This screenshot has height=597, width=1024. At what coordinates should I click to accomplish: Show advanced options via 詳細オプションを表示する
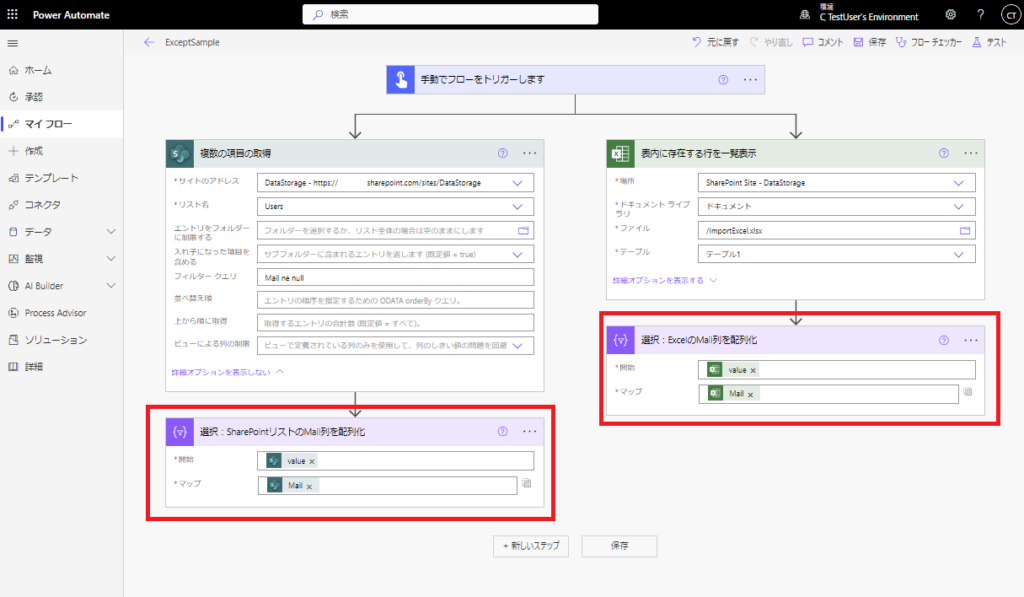tap(665, 280)
